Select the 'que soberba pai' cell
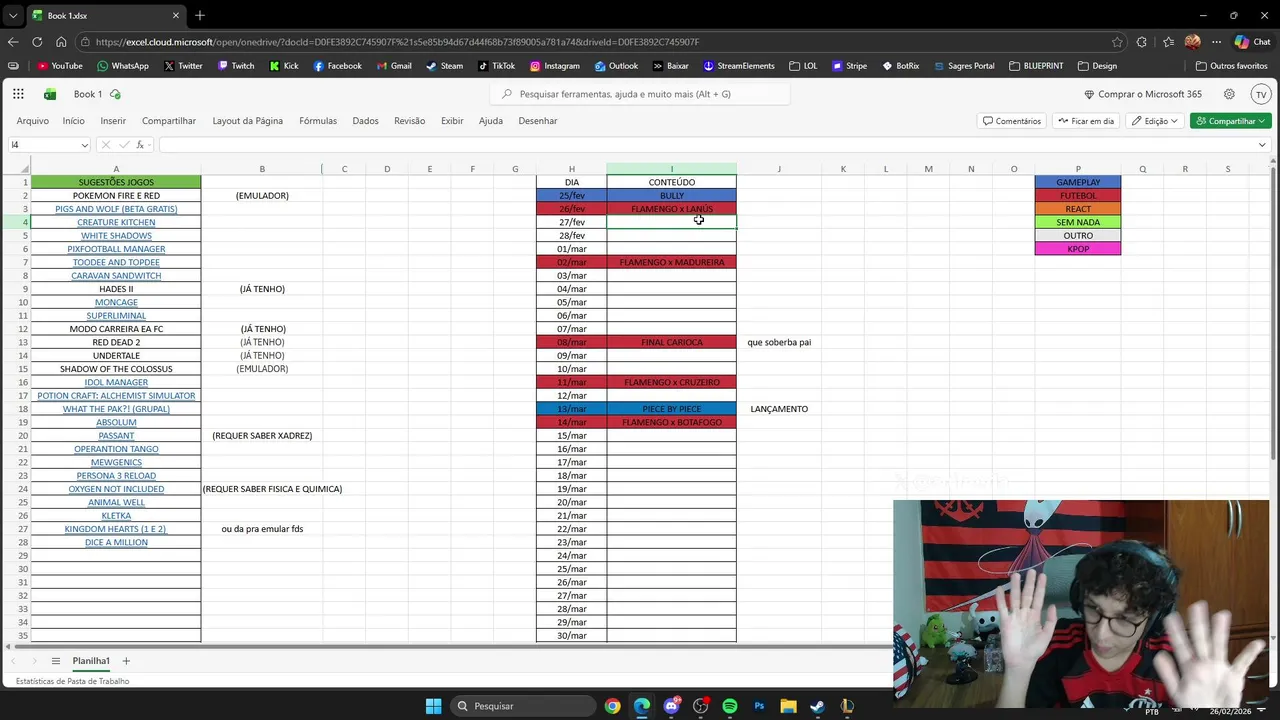 (779, 342)
